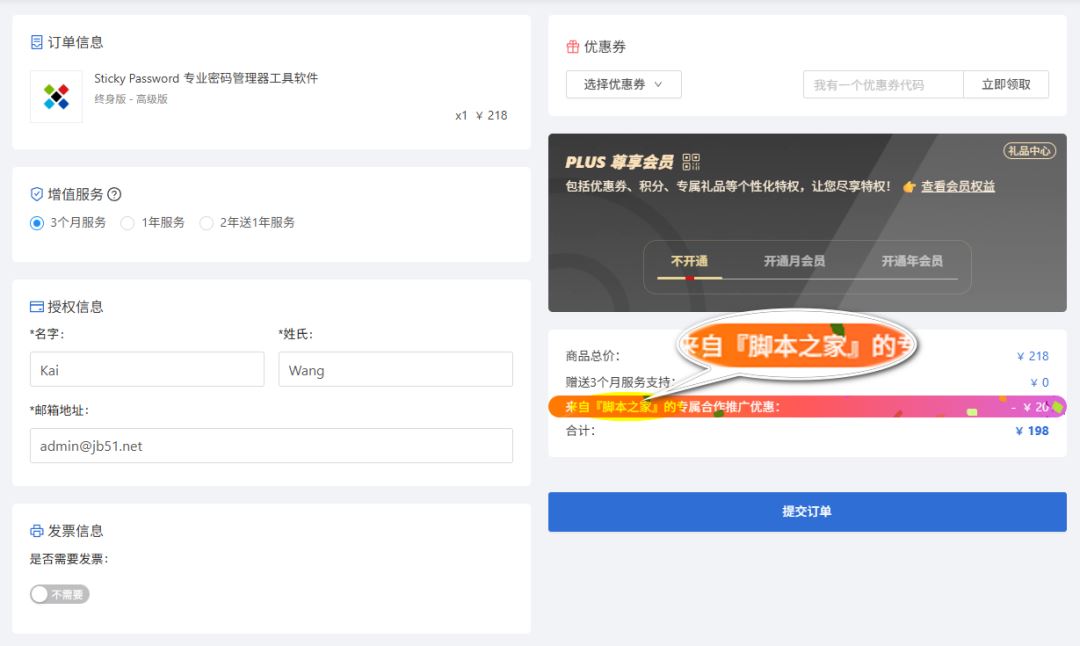The image size is (1080, 646).
Task: Click the card icon beside 授权信息
Action: coord(37,307)
